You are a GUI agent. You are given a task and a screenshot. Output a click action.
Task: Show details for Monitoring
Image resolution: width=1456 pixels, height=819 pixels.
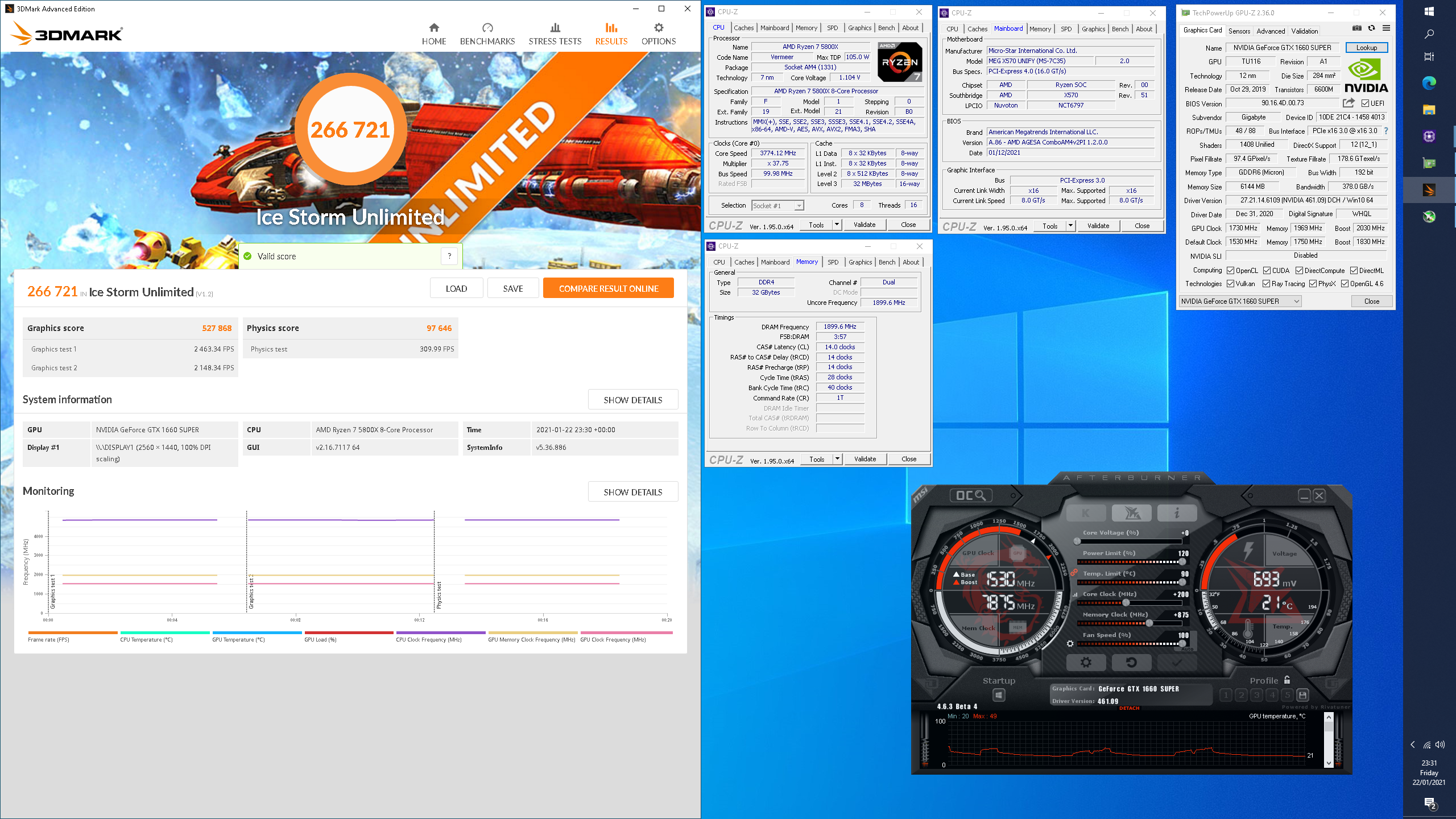tap(633, 492)
